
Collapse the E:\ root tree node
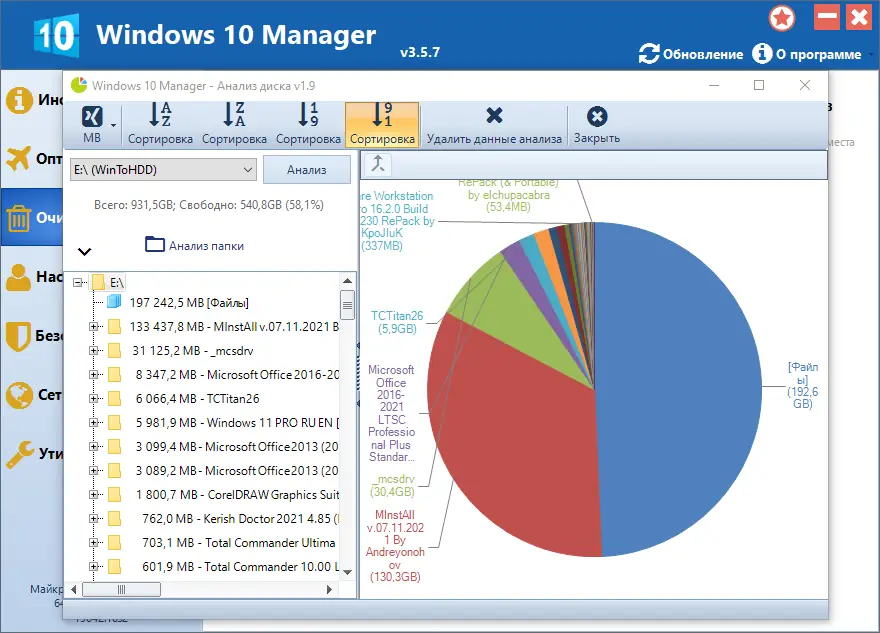77,282
